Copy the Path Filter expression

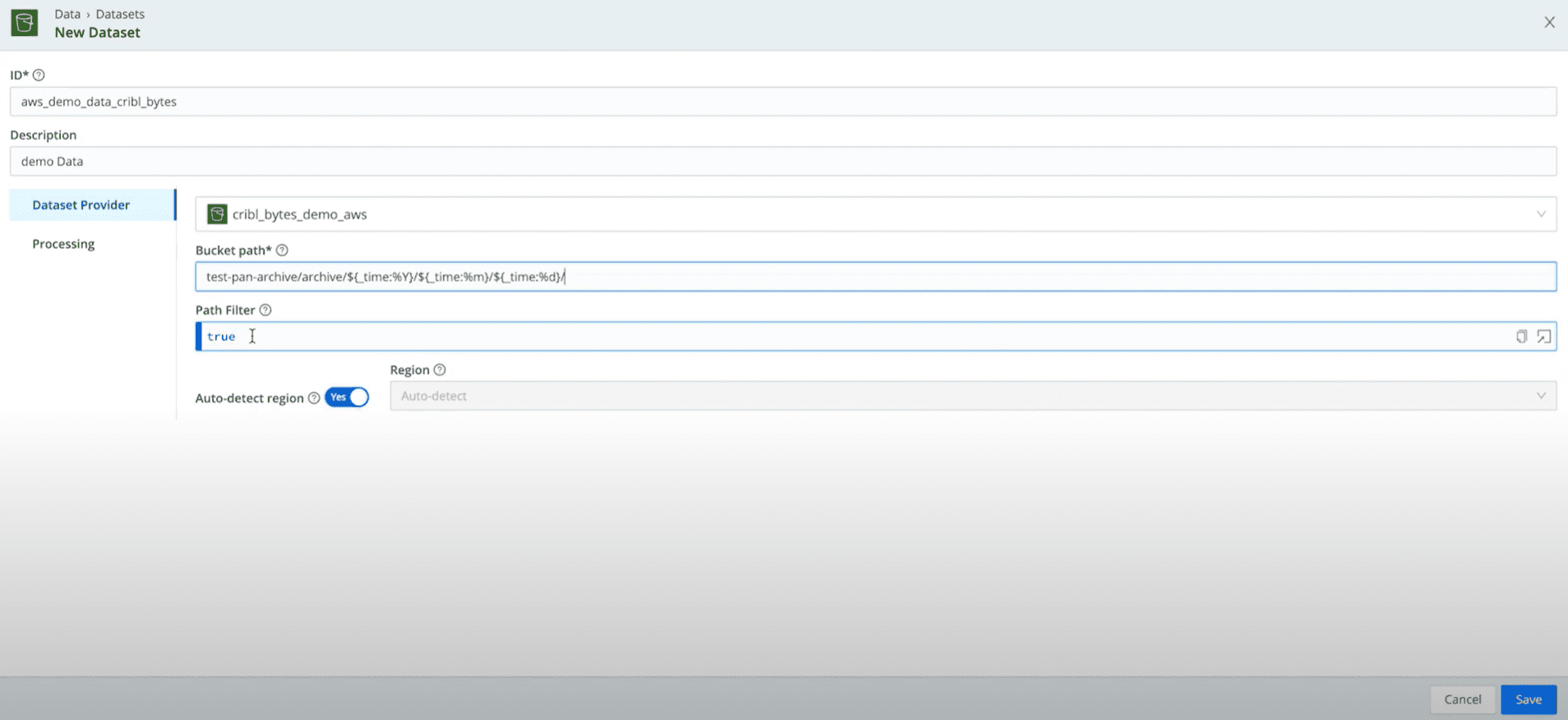click(x=1521, y=336)
